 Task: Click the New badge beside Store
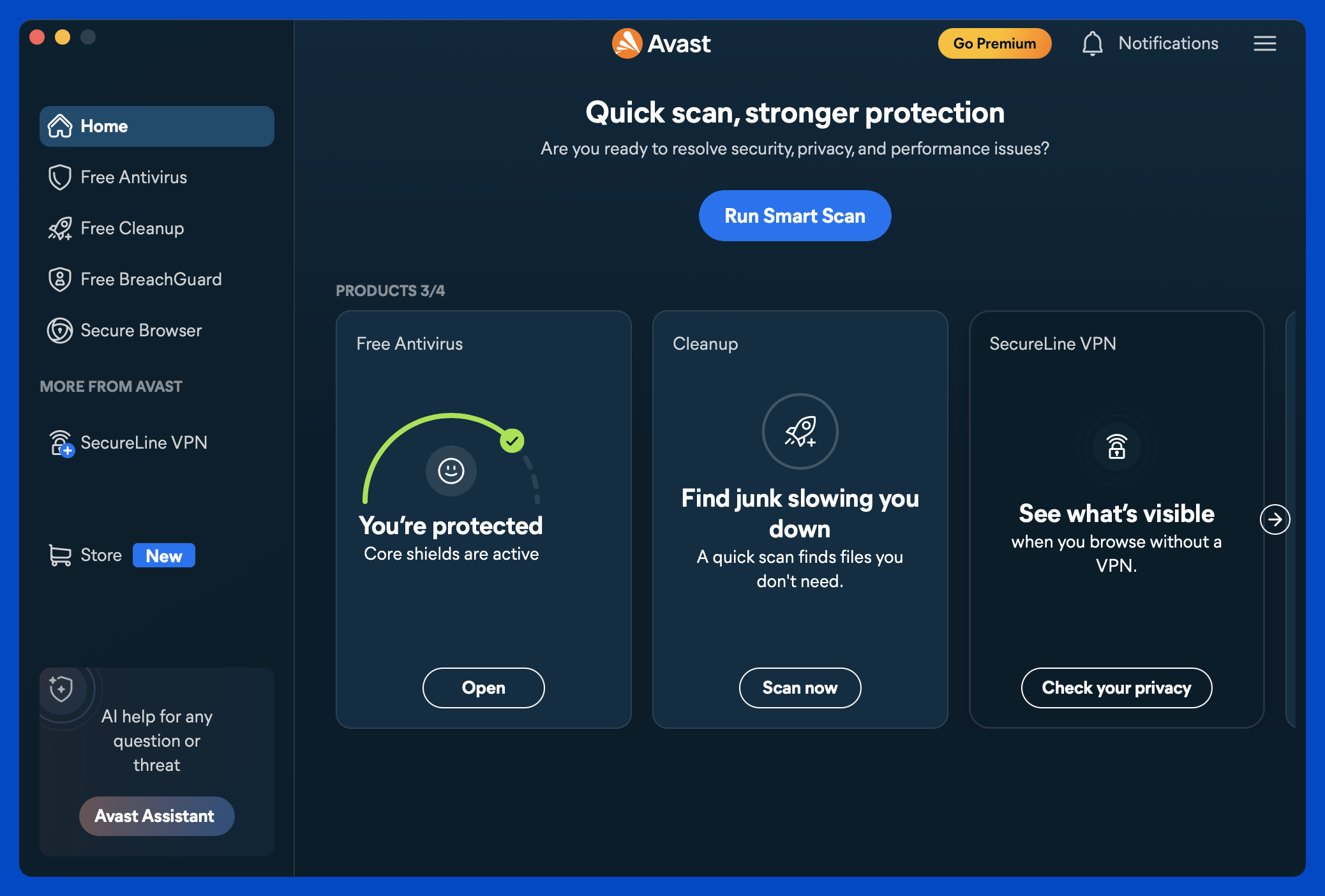coord(164,556)
